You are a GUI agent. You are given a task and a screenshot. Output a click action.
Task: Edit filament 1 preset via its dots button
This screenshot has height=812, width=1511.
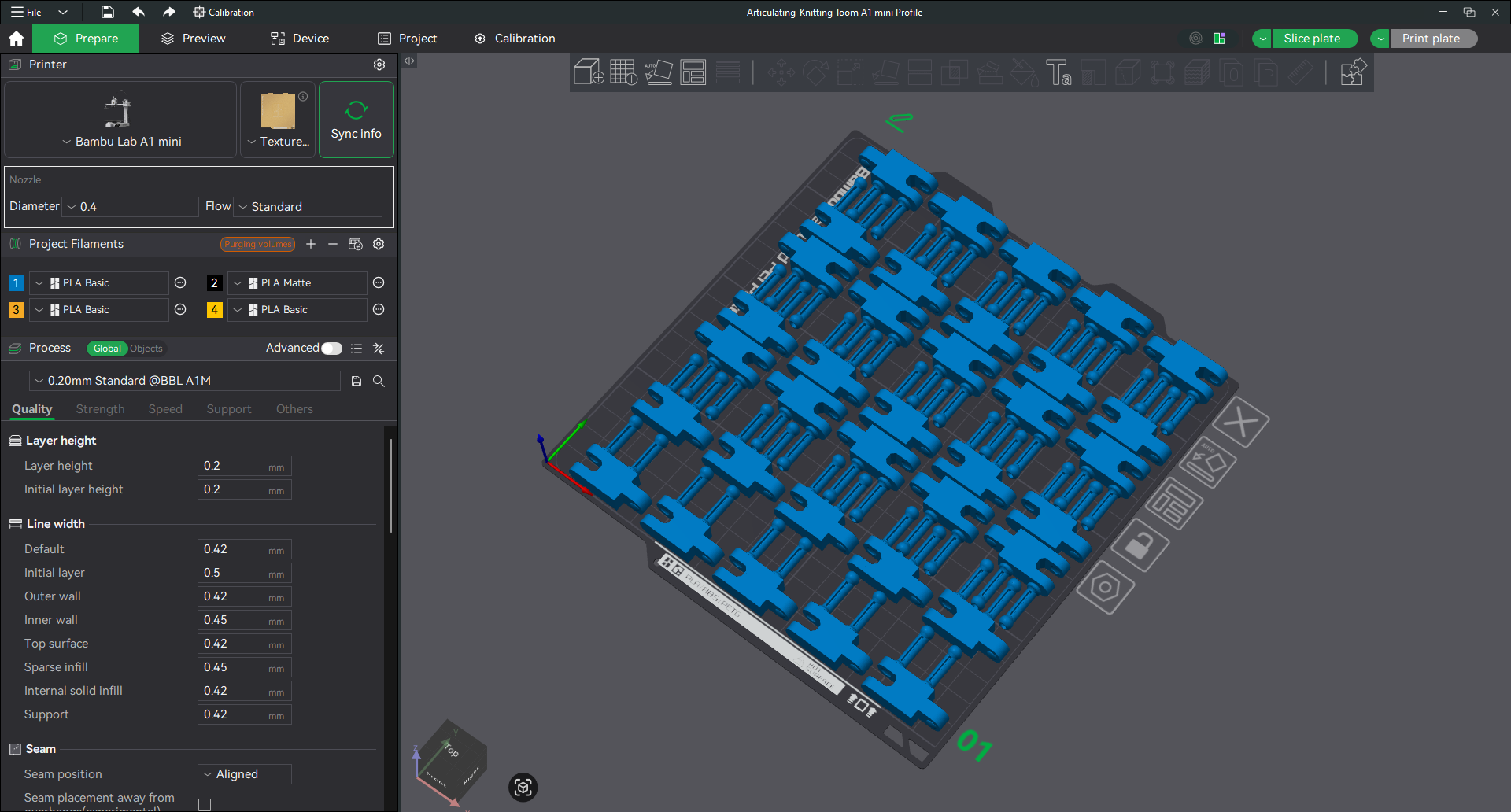[180, 282]
